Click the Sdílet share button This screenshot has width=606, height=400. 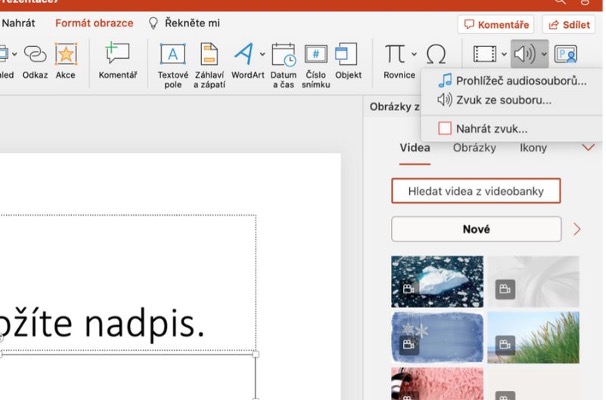[x=569, y=25]
